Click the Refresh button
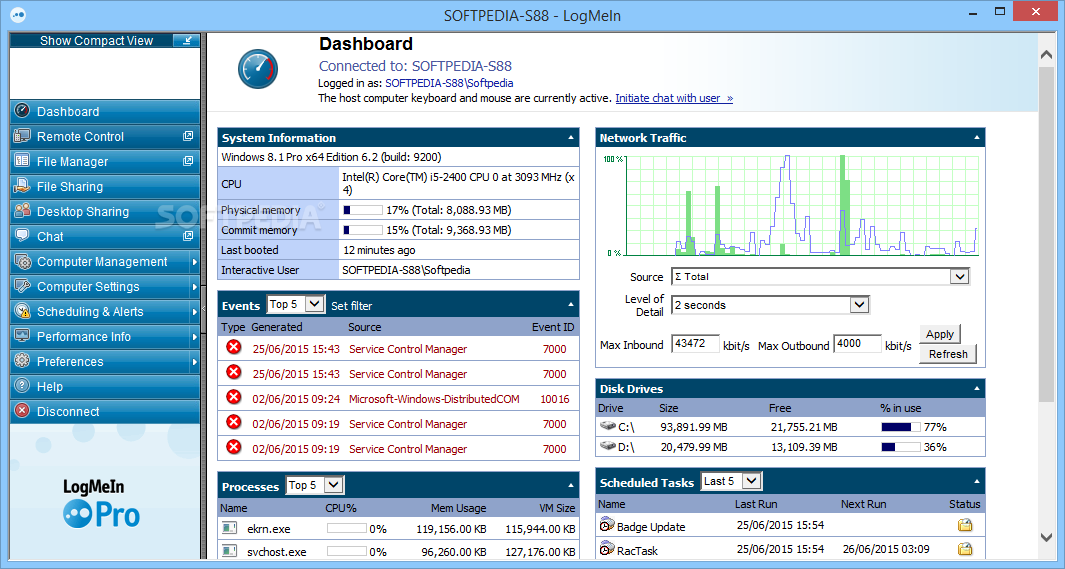 (948, 354)
